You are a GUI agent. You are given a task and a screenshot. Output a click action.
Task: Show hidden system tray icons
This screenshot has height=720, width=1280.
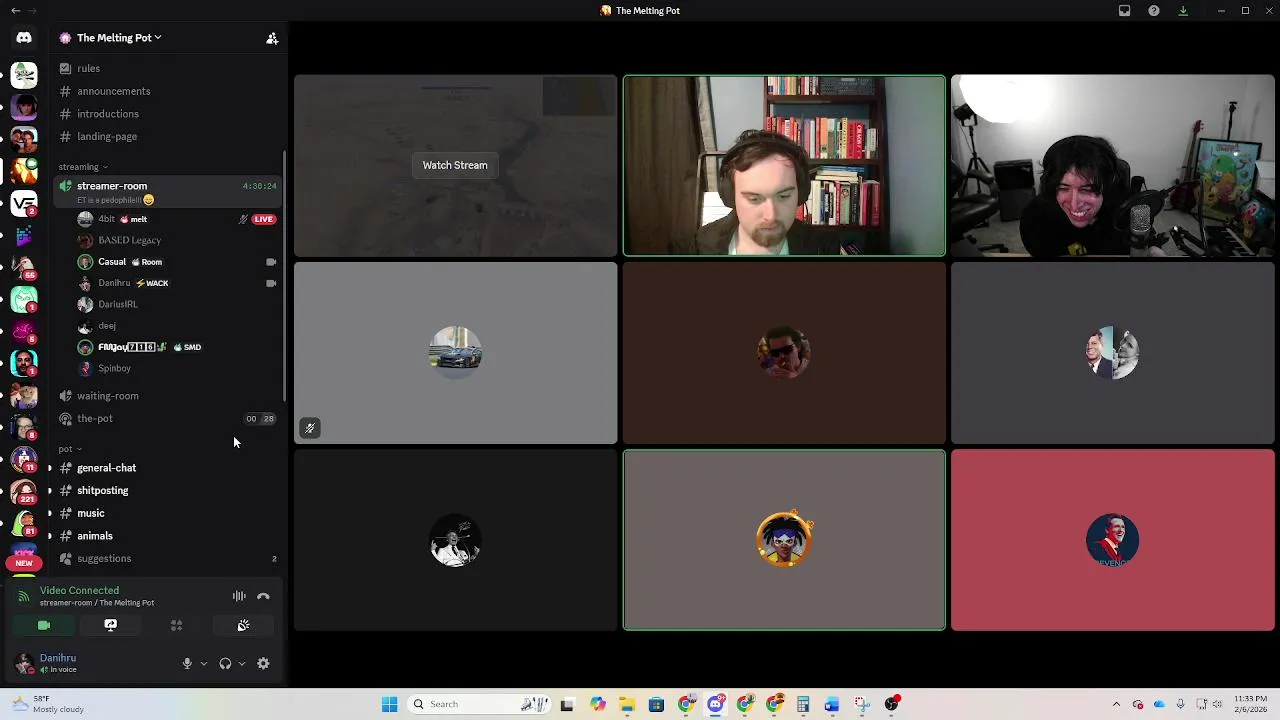1116,704
